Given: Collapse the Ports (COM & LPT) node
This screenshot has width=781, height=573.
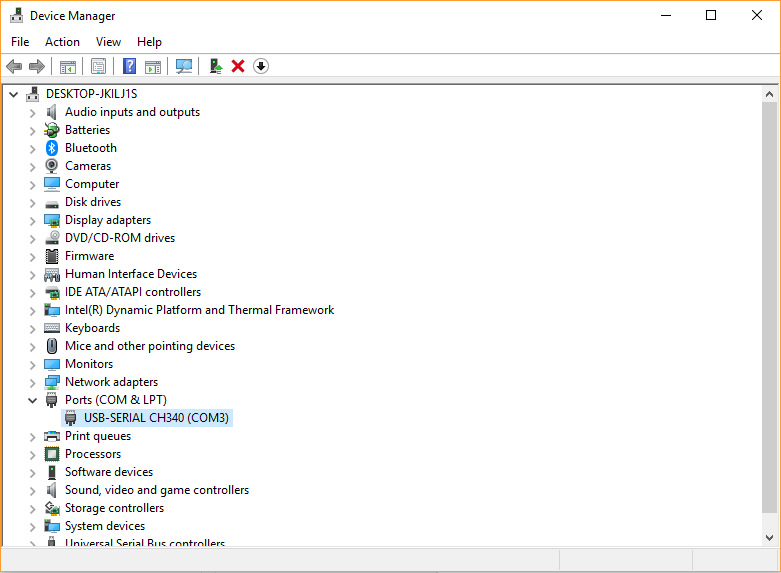Looking at the screenshot, I should [x=32, y=400].
